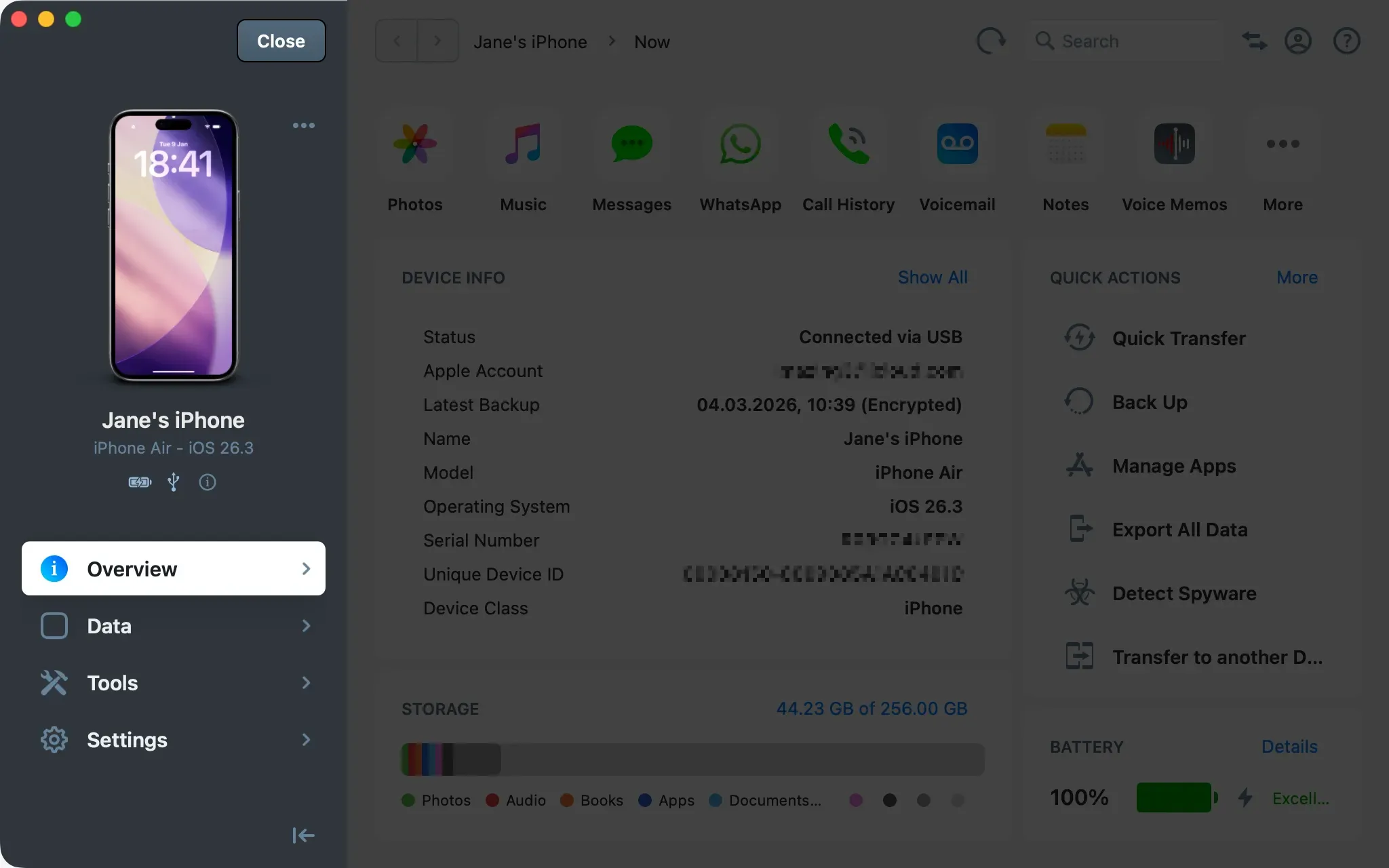
Task: Open the Voicemail section
Action: coord(957,163)
